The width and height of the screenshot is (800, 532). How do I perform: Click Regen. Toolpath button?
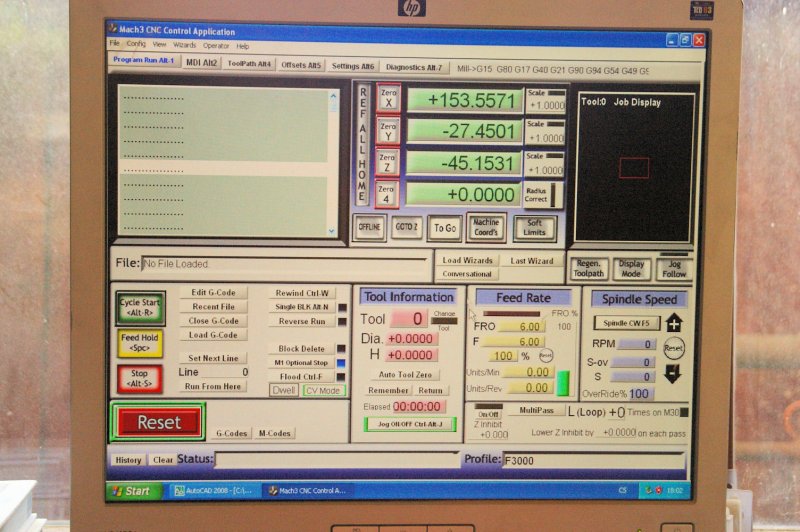click(x=589, y=268)
